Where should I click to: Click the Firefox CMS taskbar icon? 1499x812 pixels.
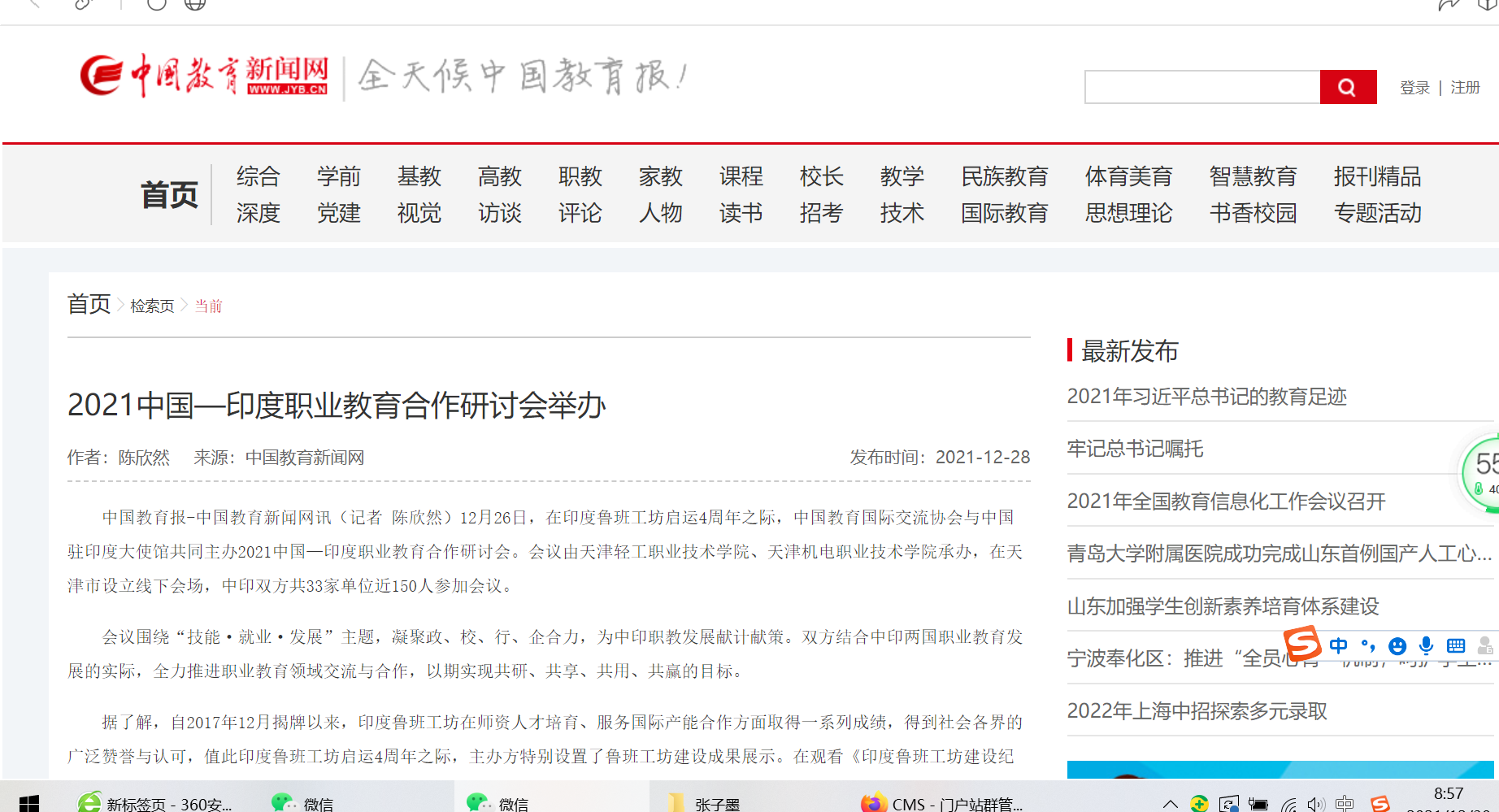[874, 803]
